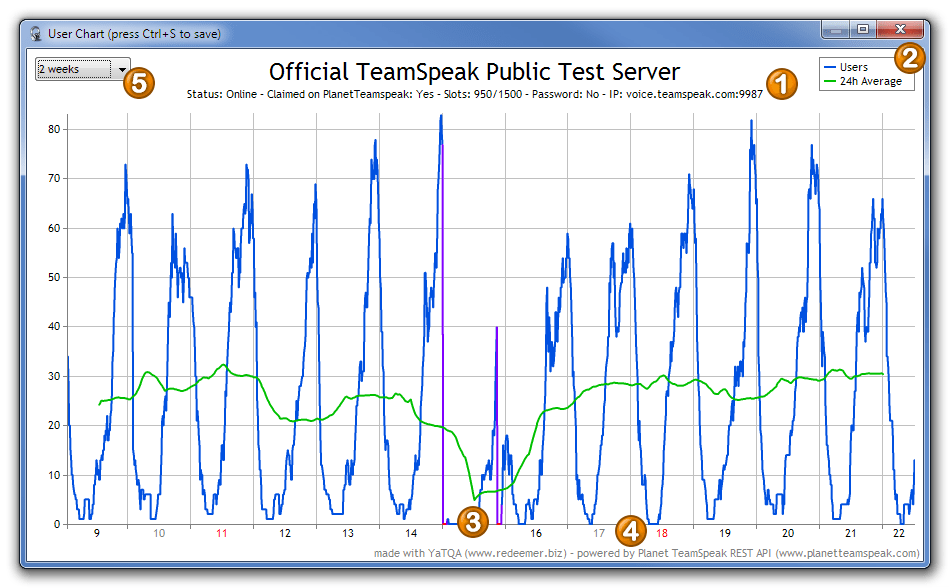
Task: Click the X-axis date label 14
Action: click(411, 533)
